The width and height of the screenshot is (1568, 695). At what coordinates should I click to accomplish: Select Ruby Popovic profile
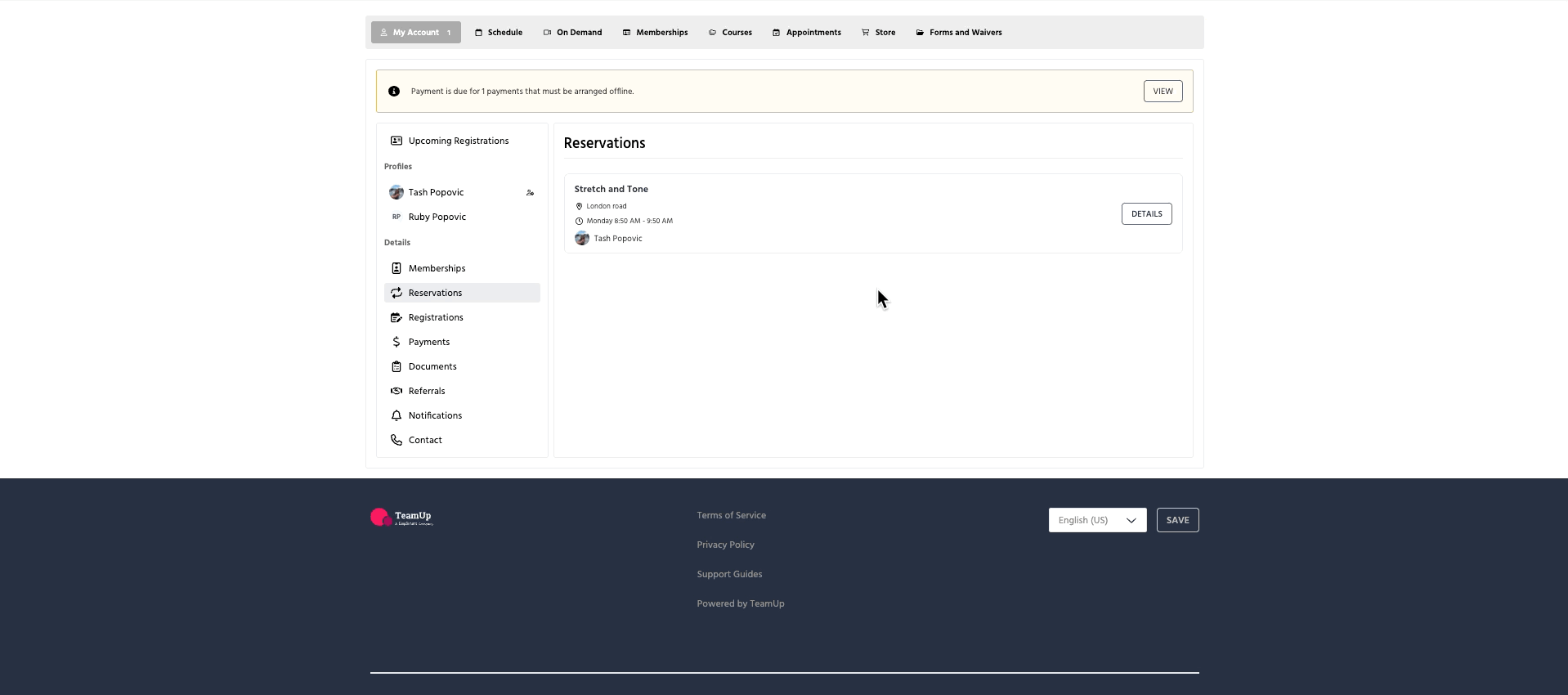pos(437,217)
